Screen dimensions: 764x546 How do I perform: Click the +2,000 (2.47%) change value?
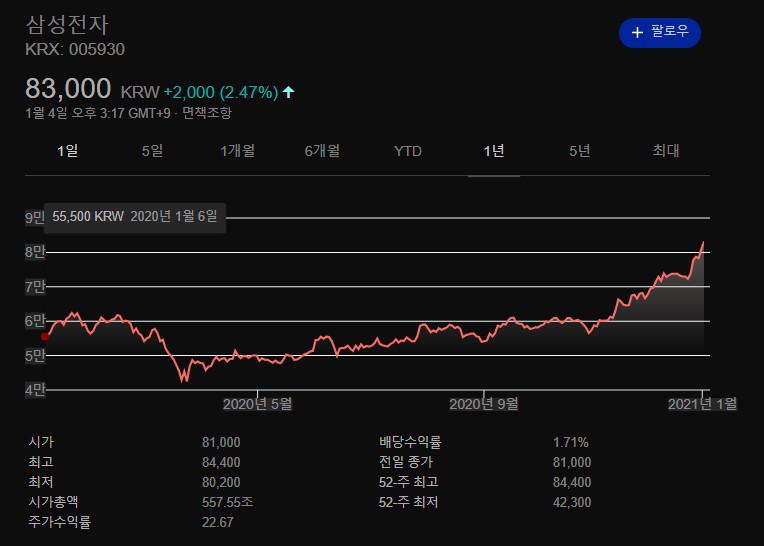coord(221,92)
